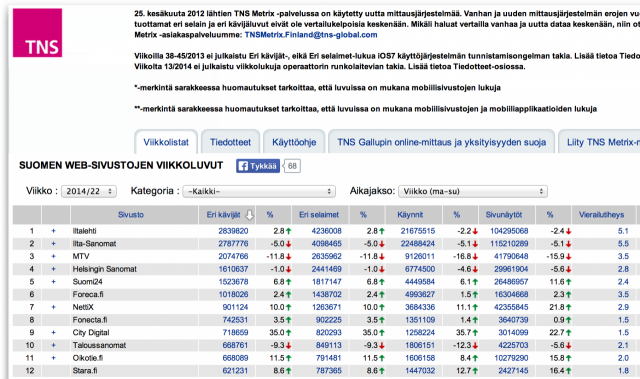Click Oikotie.fi visitor count 668069

[x=235, y=358]
